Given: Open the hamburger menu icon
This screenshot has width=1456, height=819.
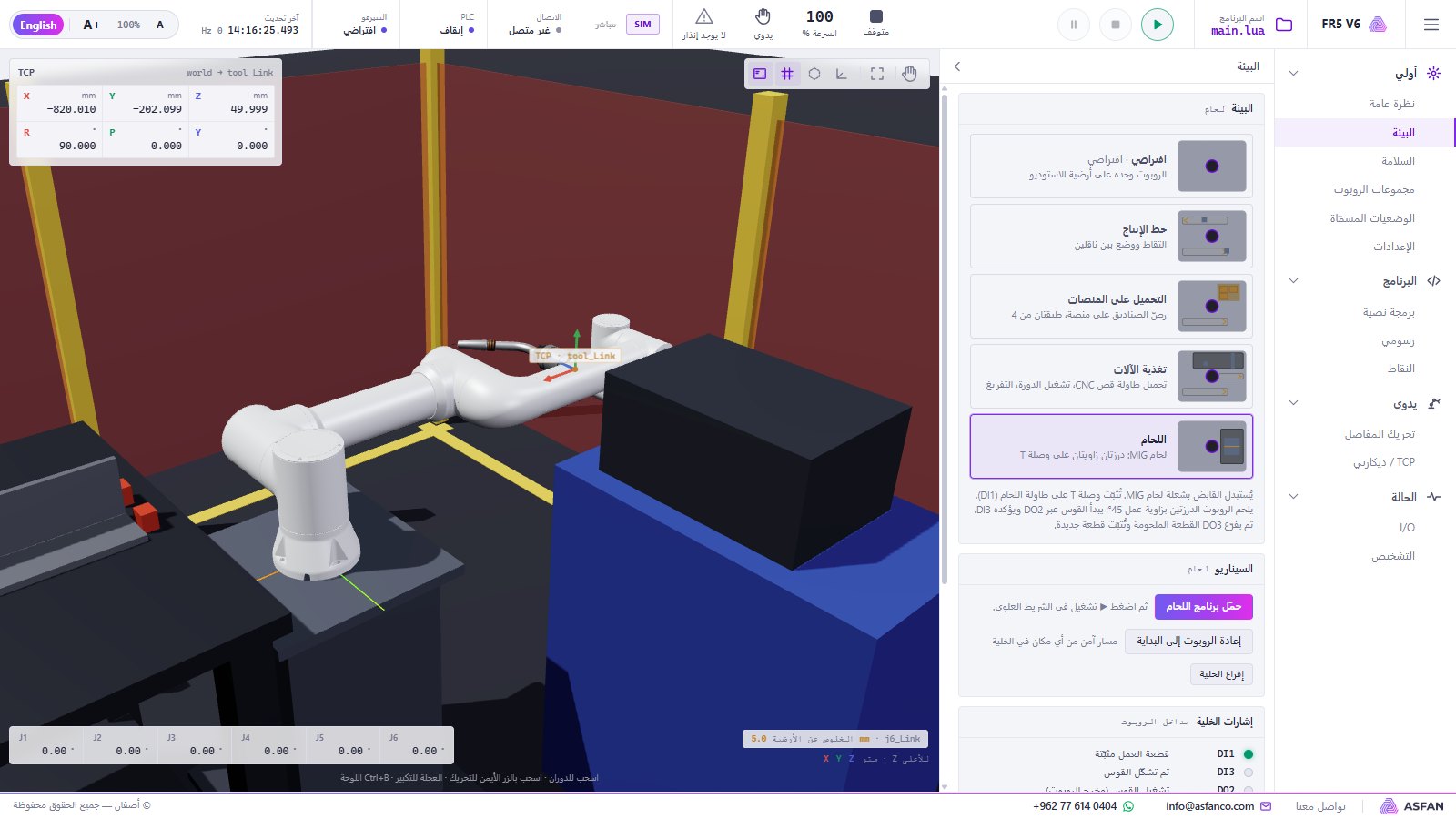Looking at the screenshot, I should tap(1431, 25).
